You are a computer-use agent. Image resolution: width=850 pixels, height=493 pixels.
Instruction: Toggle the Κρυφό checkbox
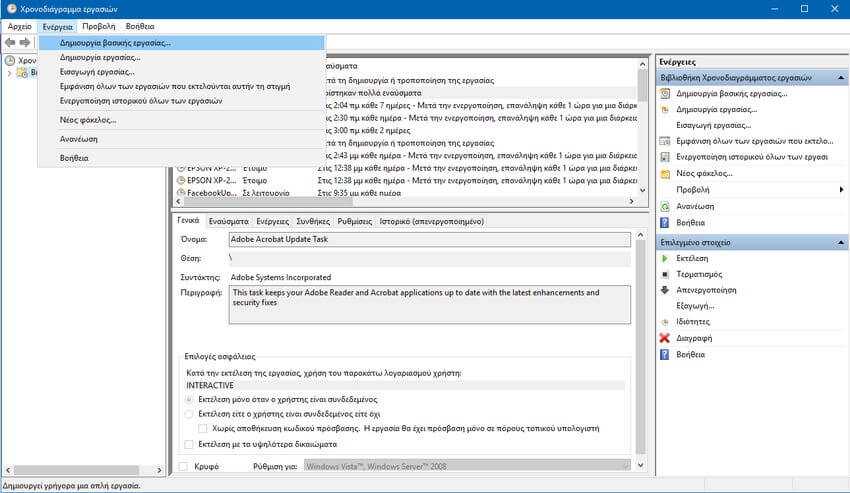click(x=183, y=466)
